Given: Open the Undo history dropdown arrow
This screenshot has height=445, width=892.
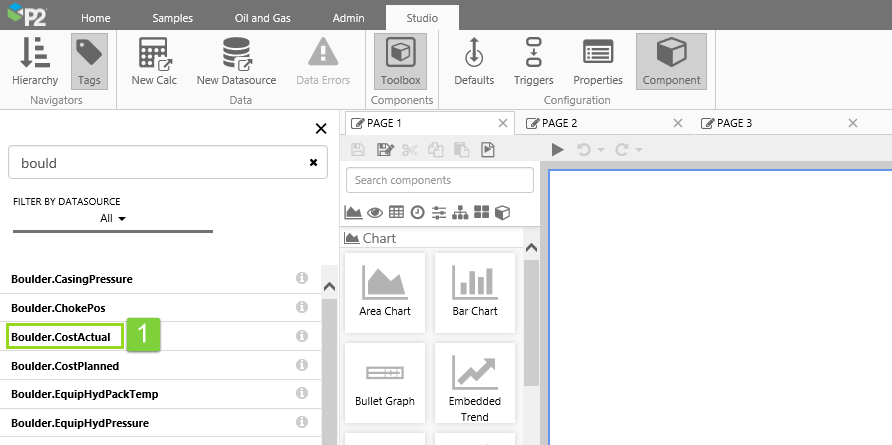Looking at the screenshot, I should (x=600, y=150).
